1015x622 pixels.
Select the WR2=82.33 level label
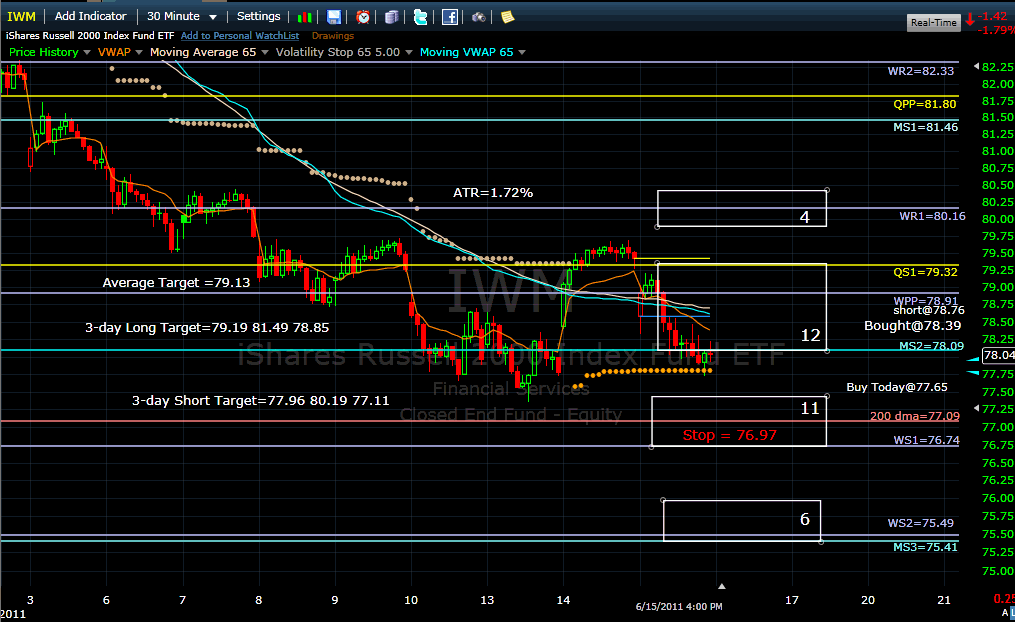pos(920,71)
